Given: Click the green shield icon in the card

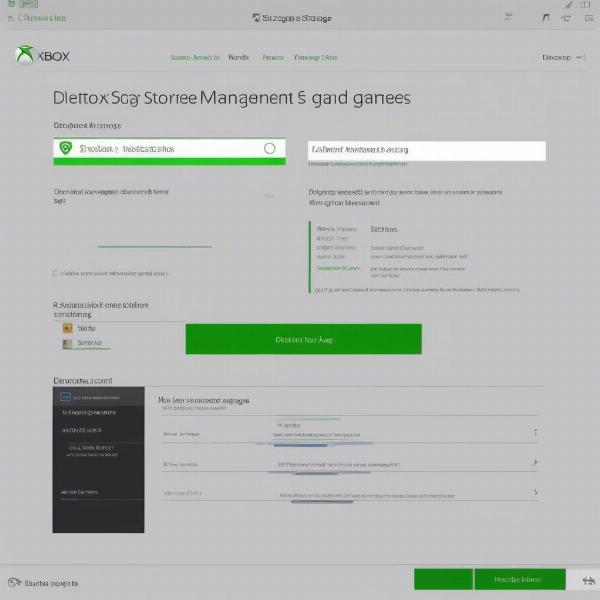Looking at the screenshot, I should point(66,148).
